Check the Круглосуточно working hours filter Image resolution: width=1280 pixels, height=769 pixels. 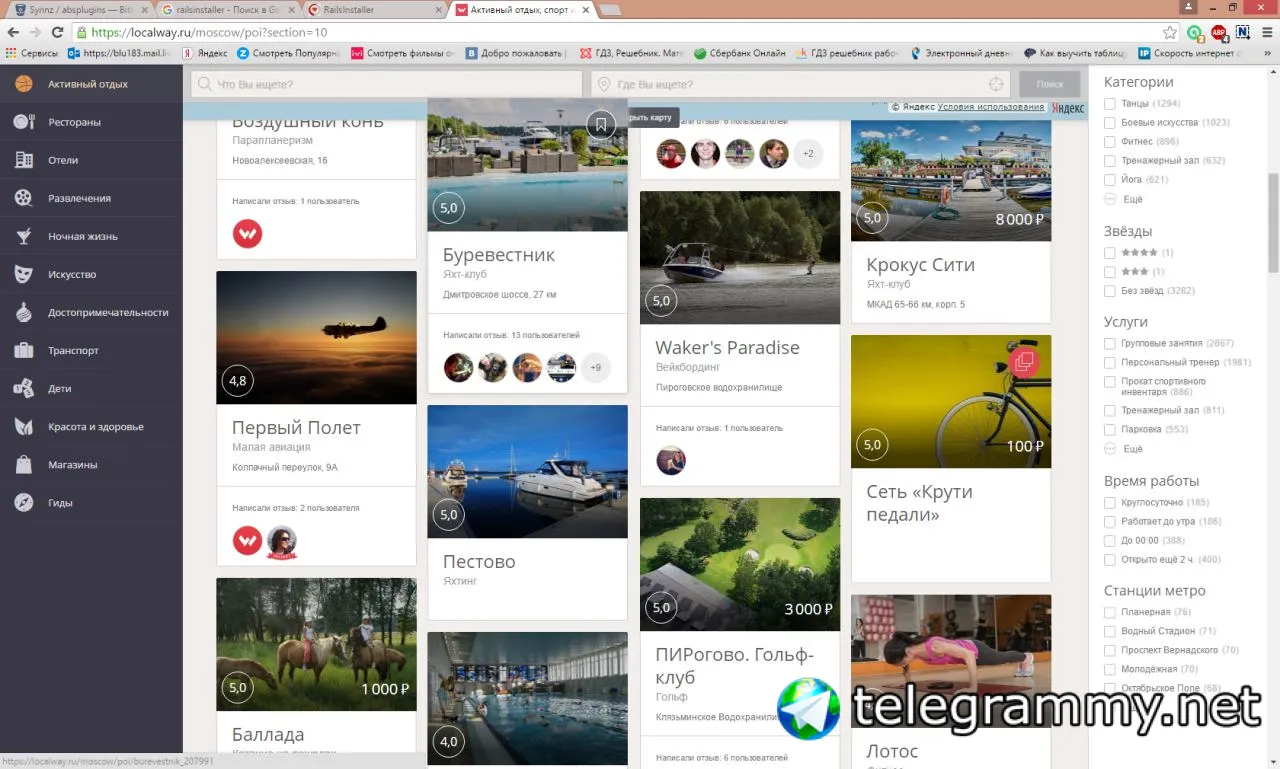(1110, 502)
